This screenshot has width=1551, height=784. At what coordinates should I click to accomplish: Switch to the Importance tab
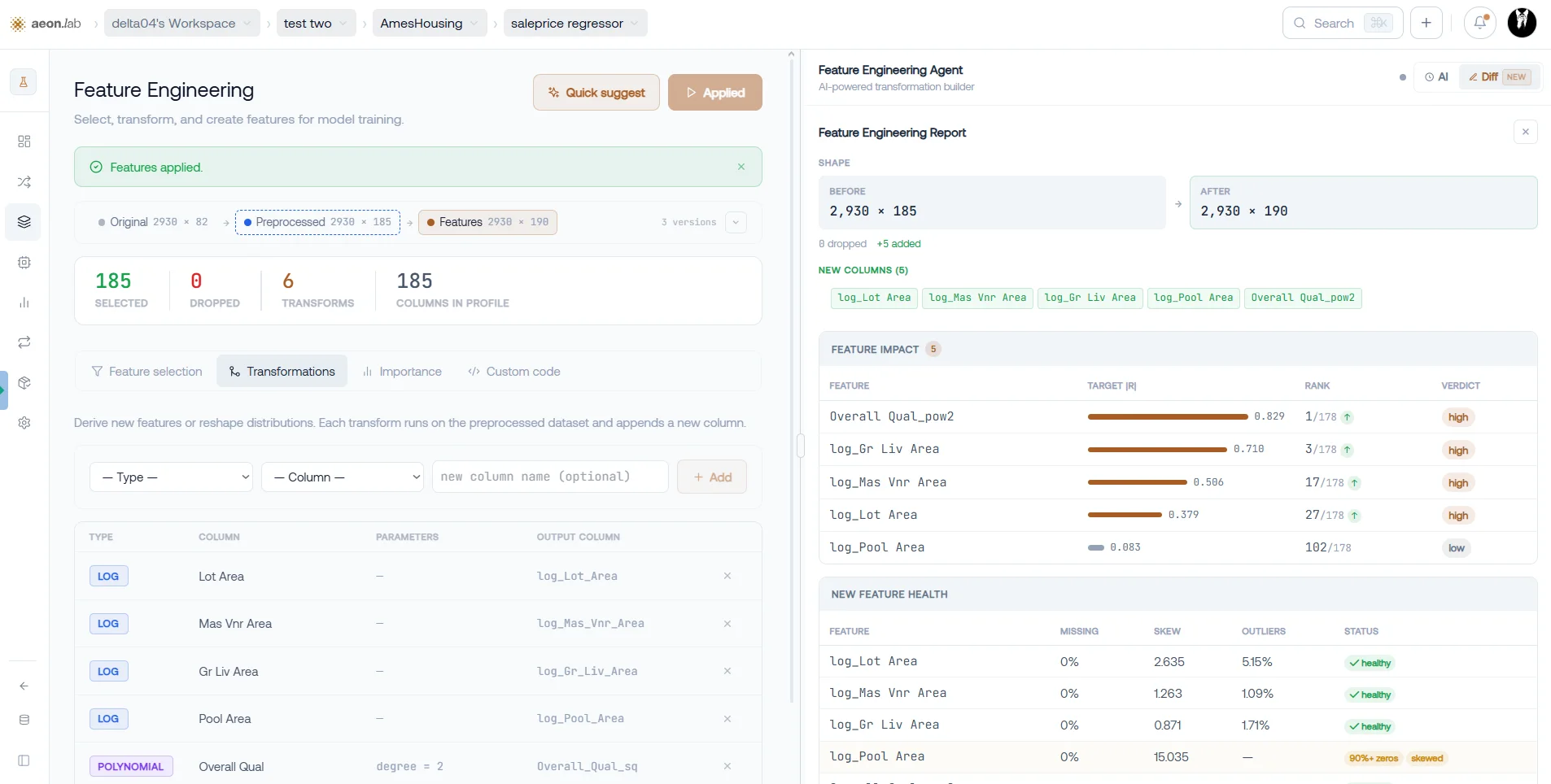point(402,371)
